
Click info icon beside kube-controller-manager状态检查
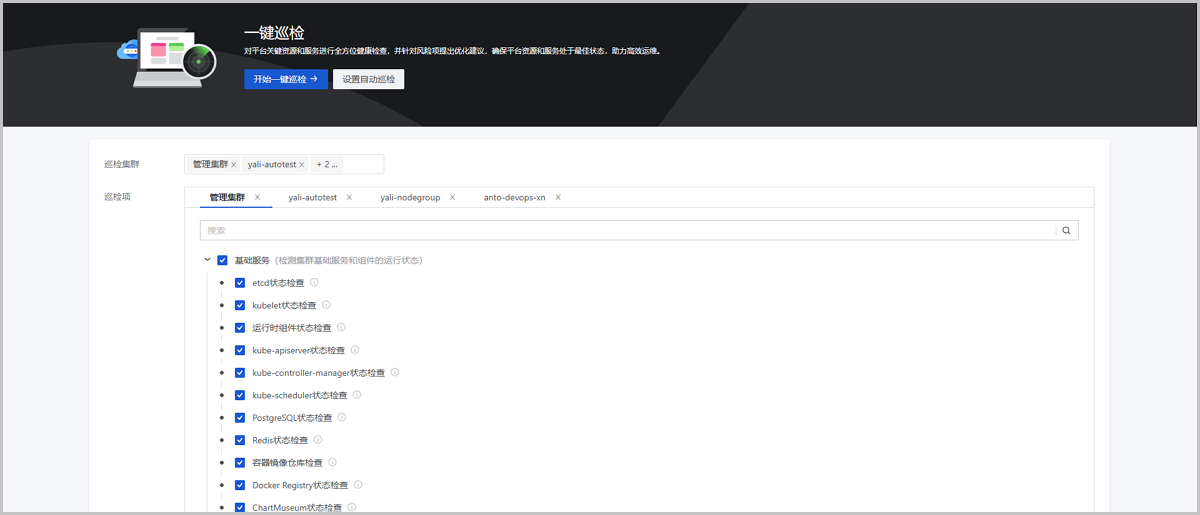(395, 373)
